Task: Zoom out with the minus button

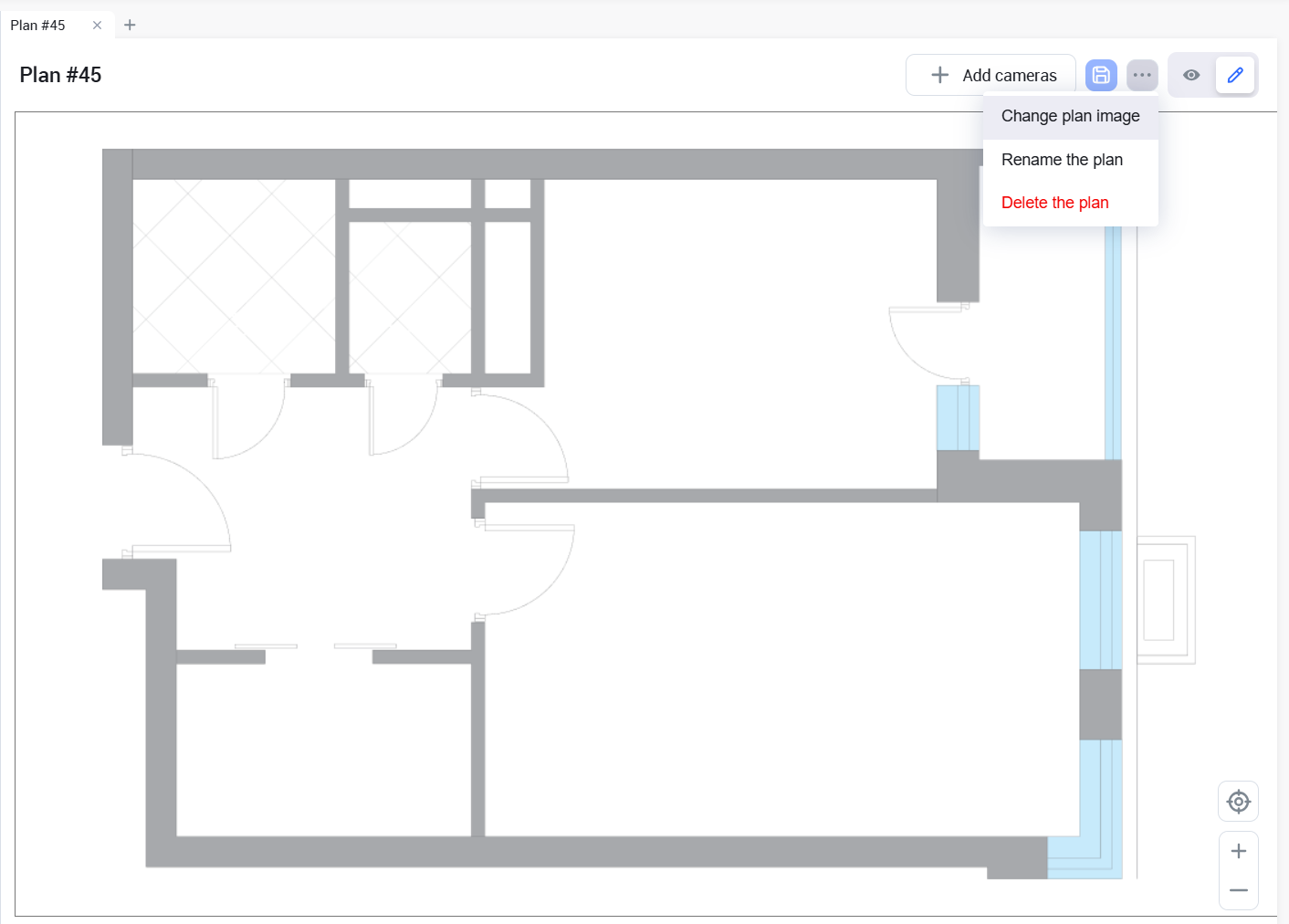Action: pos(1238,890)
